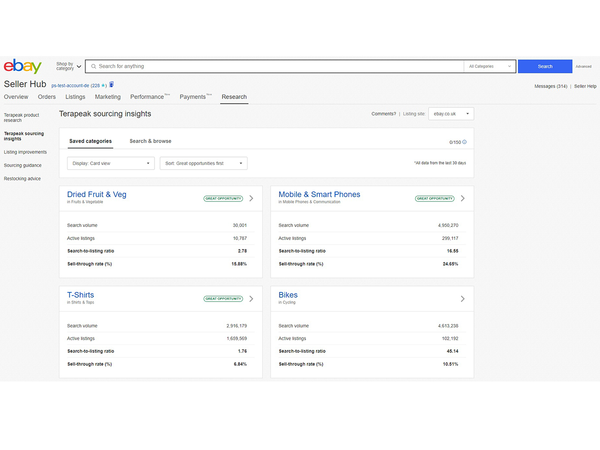Click Mobile Phones active listings 299,117

pyautogui.click(x=450, y=238)
